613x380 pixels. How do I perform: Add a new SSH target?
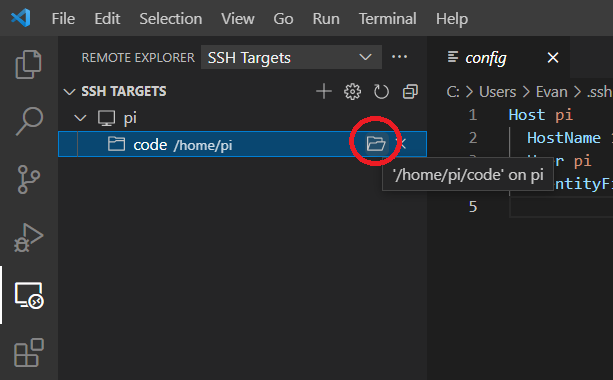tap(324, 92)
